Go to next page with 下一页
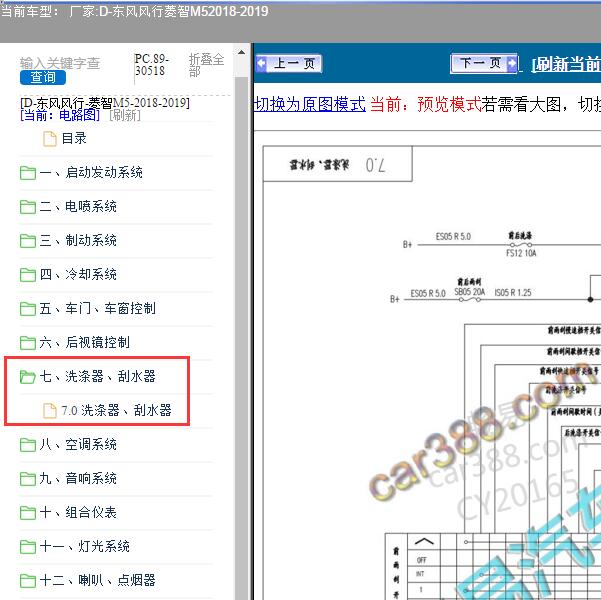Viewport: 601px width, 600px height. pyautogui.click(x=484, y=63)
